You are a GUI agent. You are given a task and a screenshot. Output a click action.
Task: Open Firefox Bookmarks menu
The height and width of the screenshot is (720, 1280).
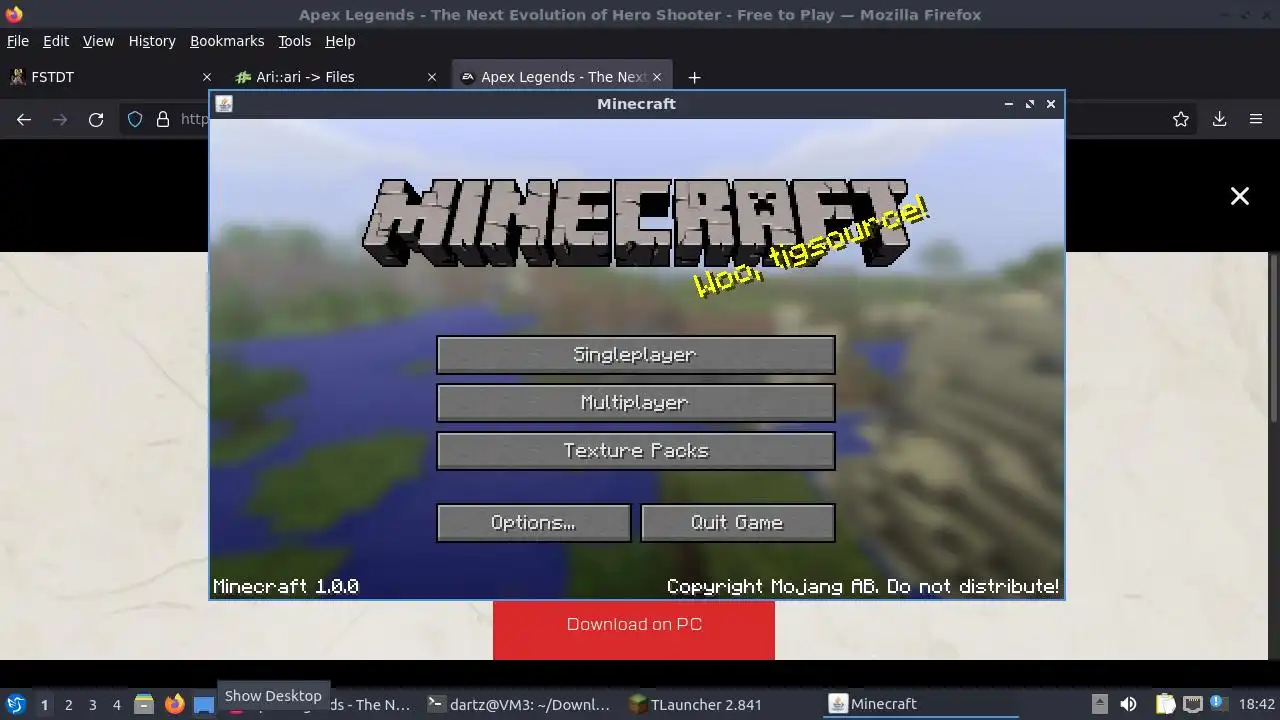pos(227,41)
